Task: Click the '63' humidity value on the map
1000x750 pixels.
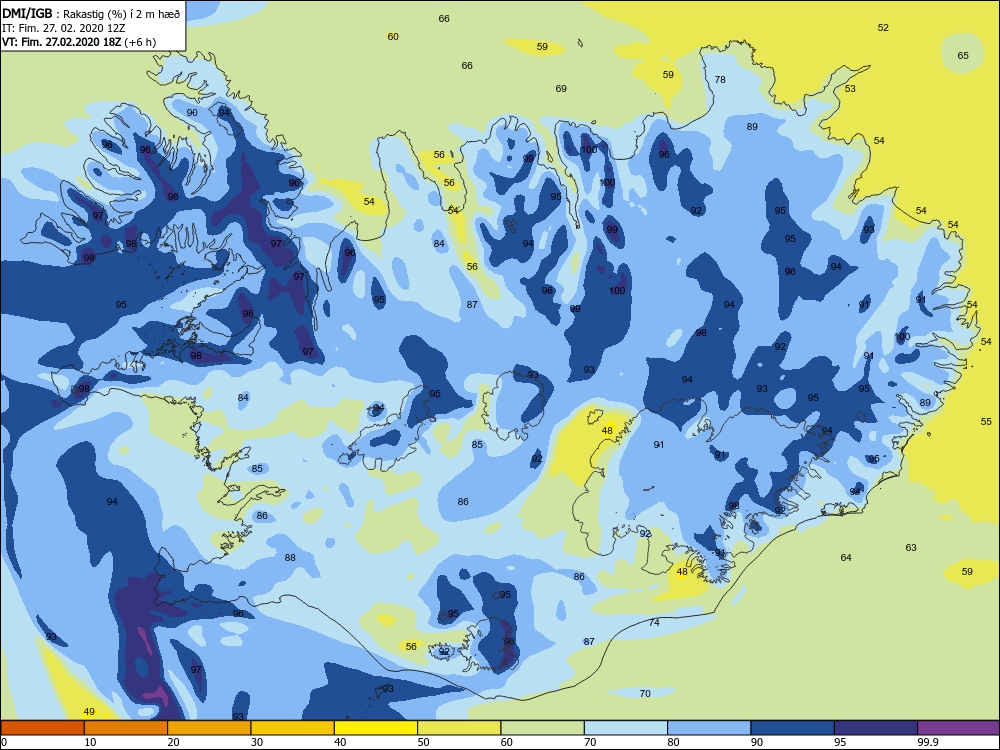Action: 911,547
